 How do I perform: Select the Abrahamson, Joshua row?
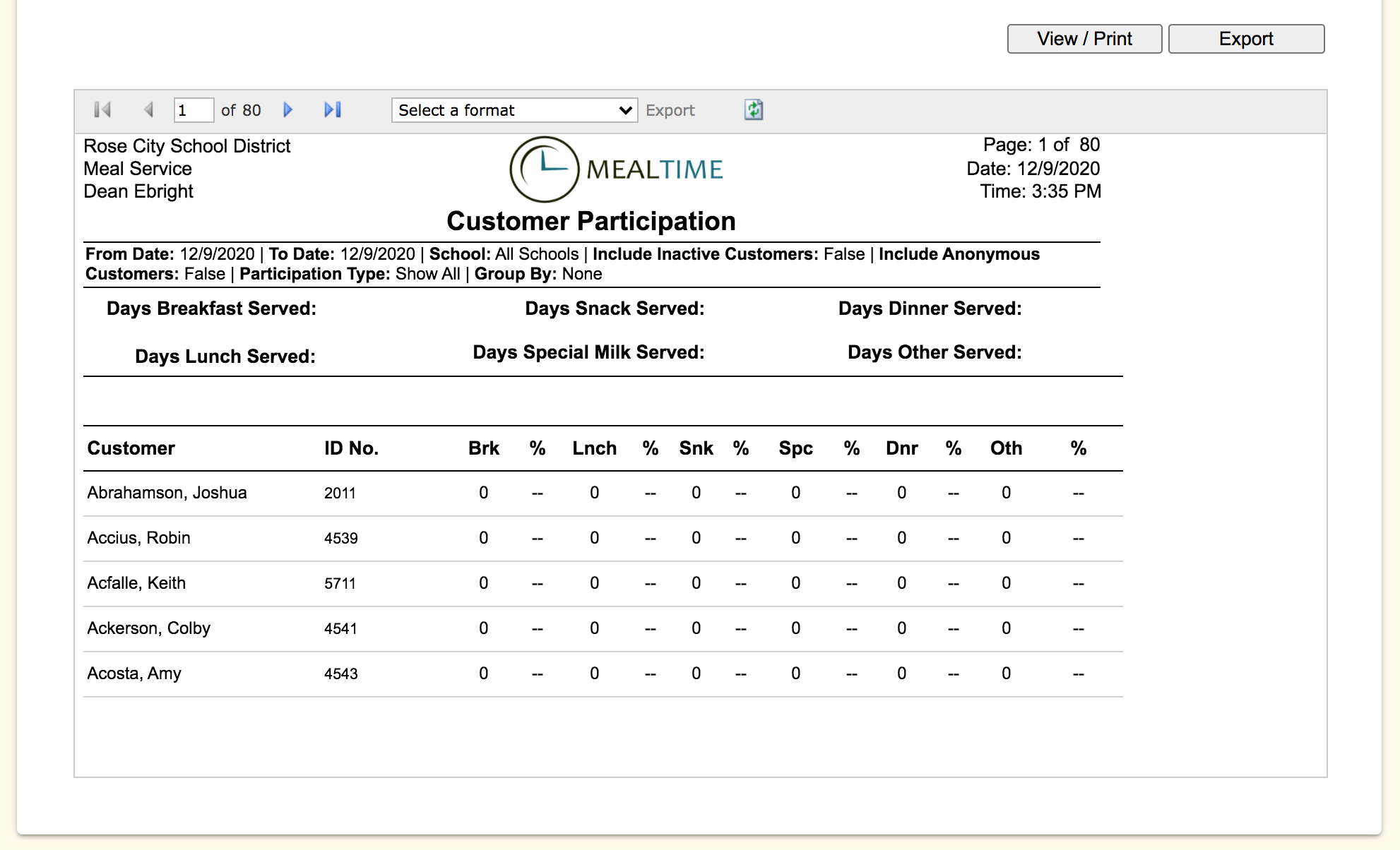pyautogui.click(x=167, y=493)
